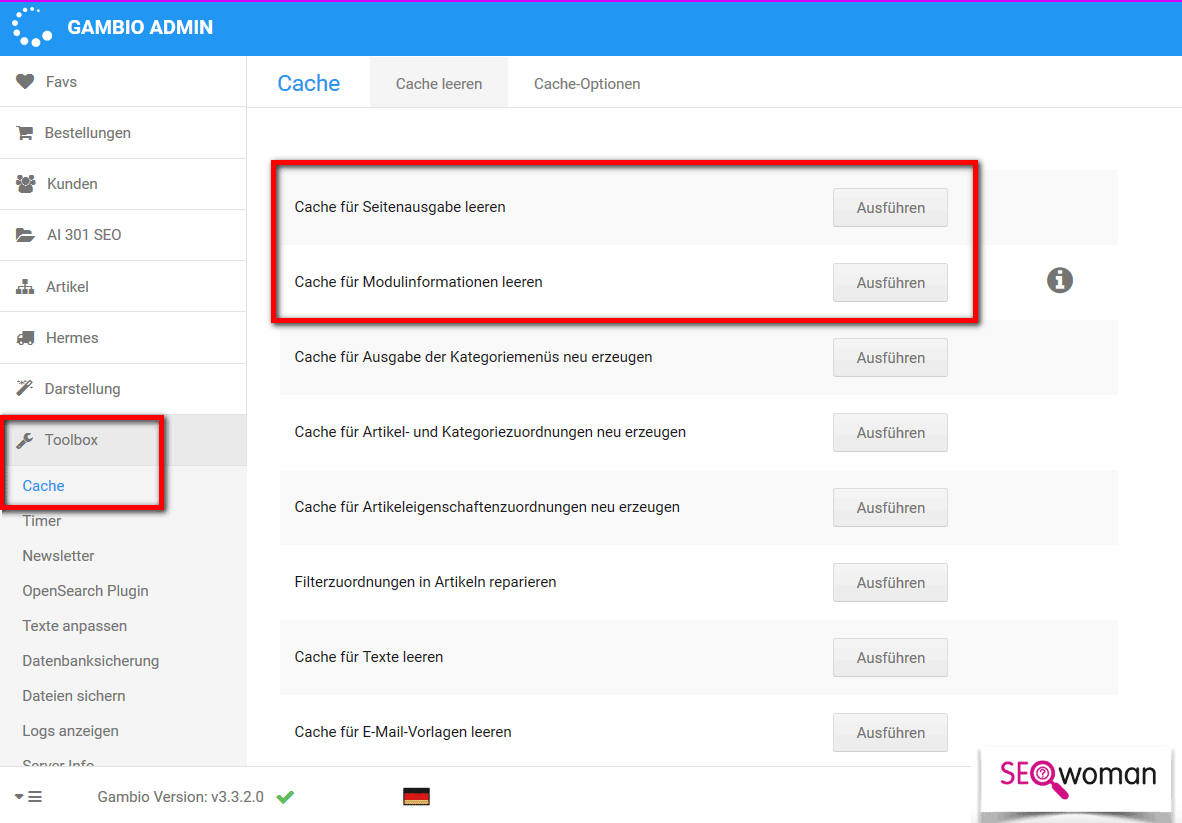Click the Gambio Admin logo icon
This screenshot has width=1182, height=823.
coord(32,27)
